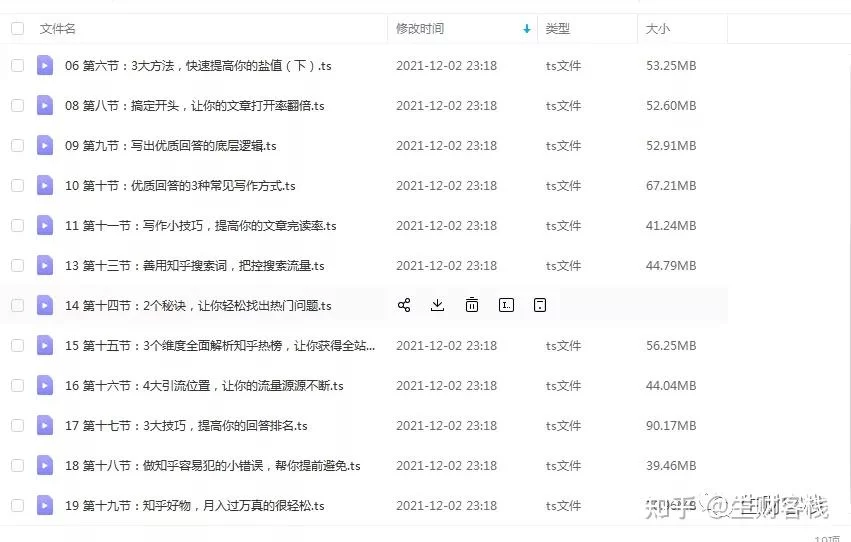Image resolution: width=851 pixels, height=542 pixels.
Task: Open file 09 第九节 写出优质回答的底层逻辑
Action: [170, 146]
